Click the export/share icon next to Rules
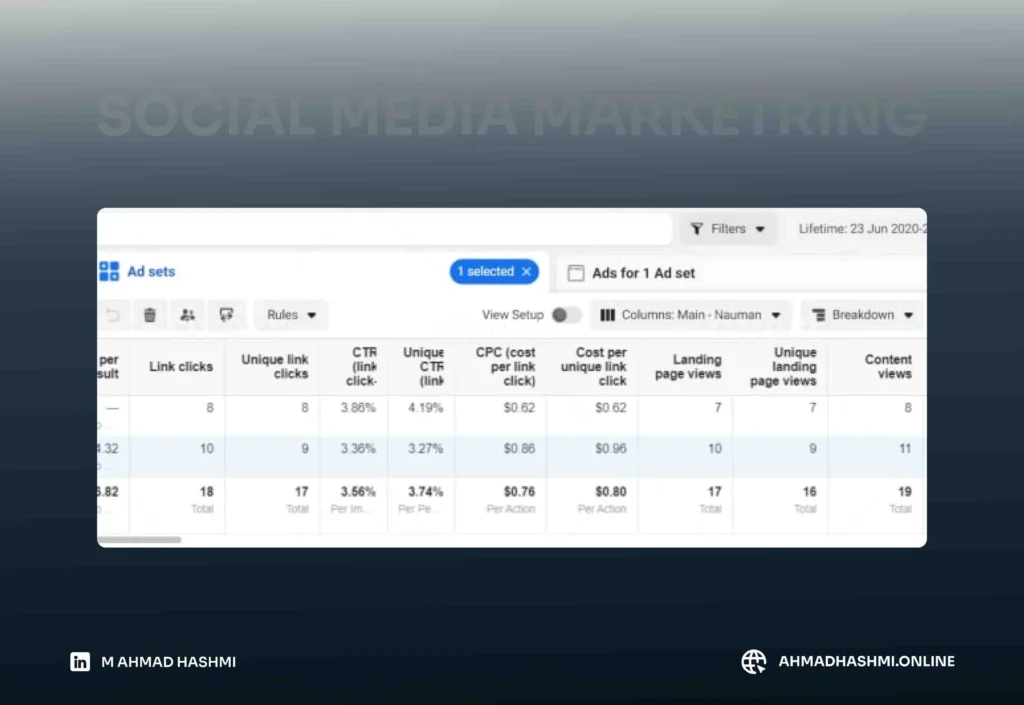 click(227, 315)
